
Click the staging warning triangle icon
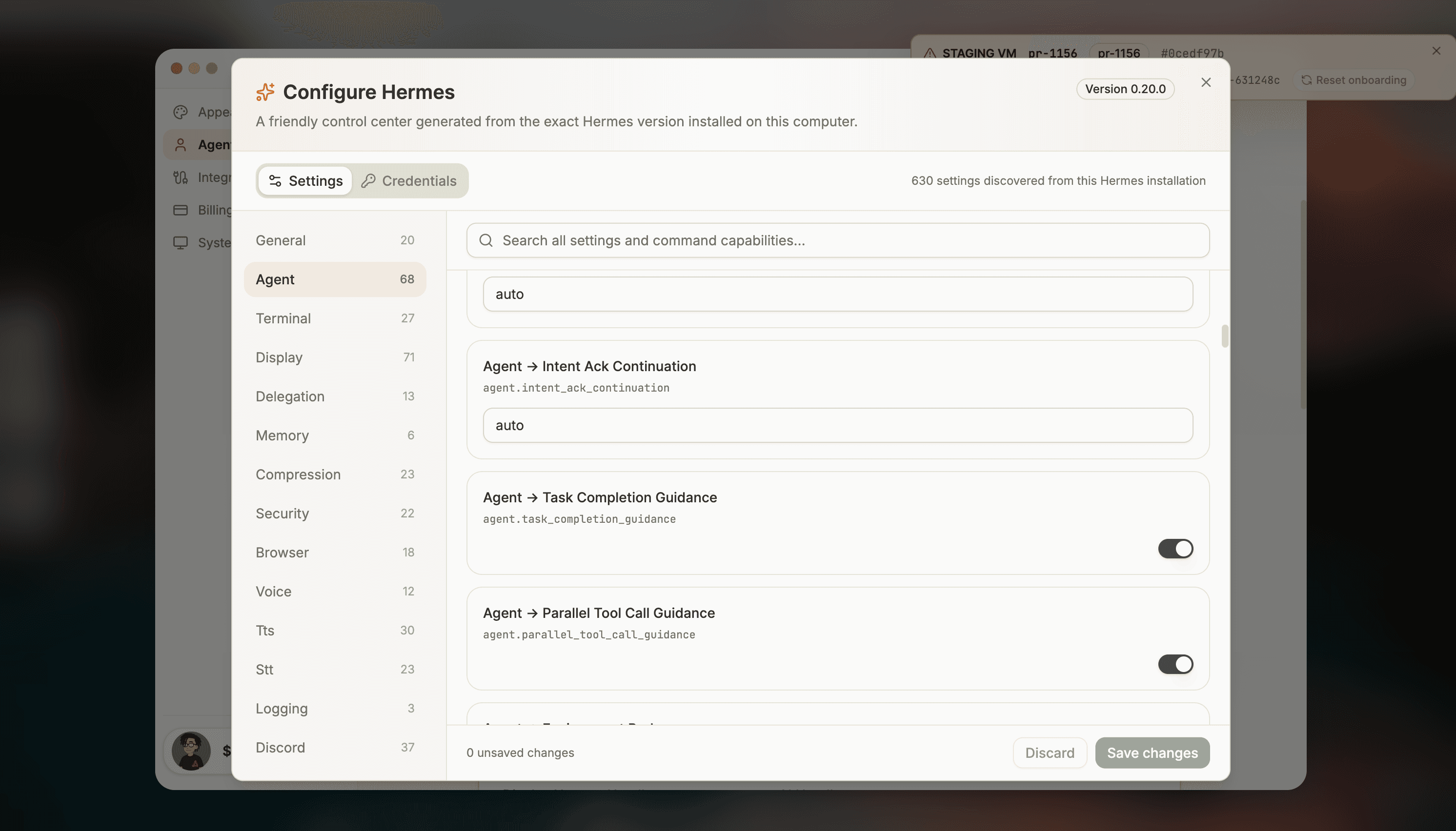930,53
